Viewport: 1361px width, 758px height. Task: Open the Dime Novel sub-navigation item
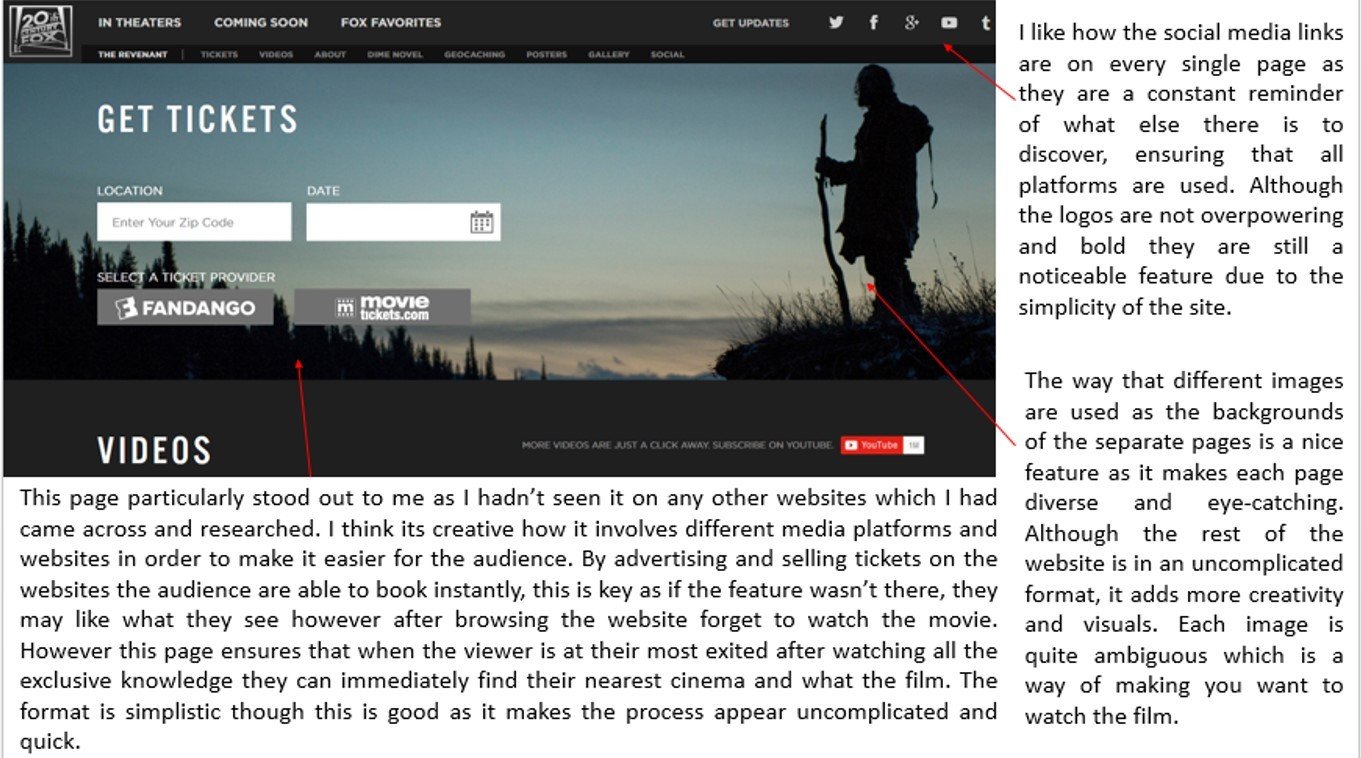point(395,55)
